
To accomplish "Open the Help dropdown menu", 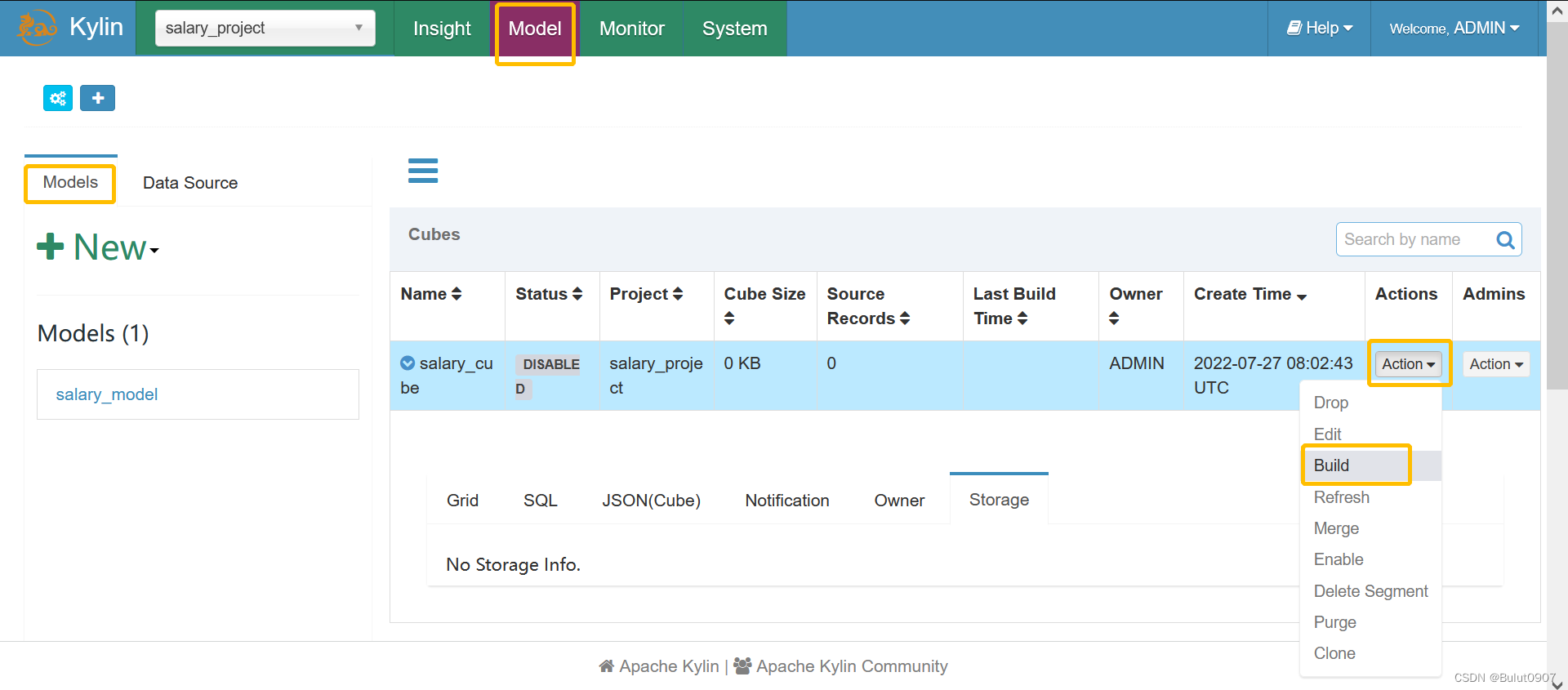I will (x=1320, y=28).
